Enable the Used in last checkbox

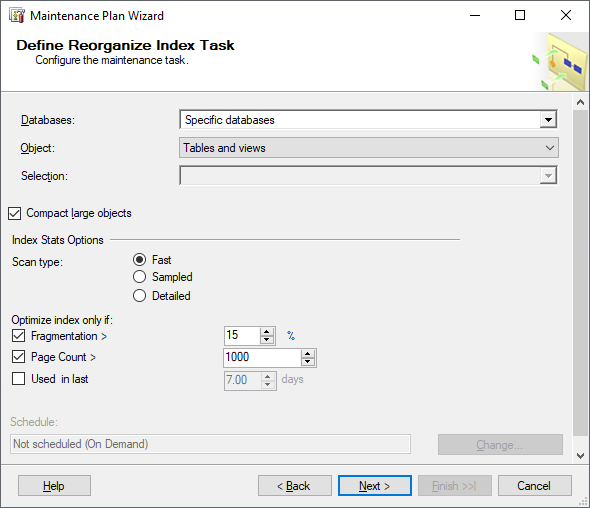[18, 379]
